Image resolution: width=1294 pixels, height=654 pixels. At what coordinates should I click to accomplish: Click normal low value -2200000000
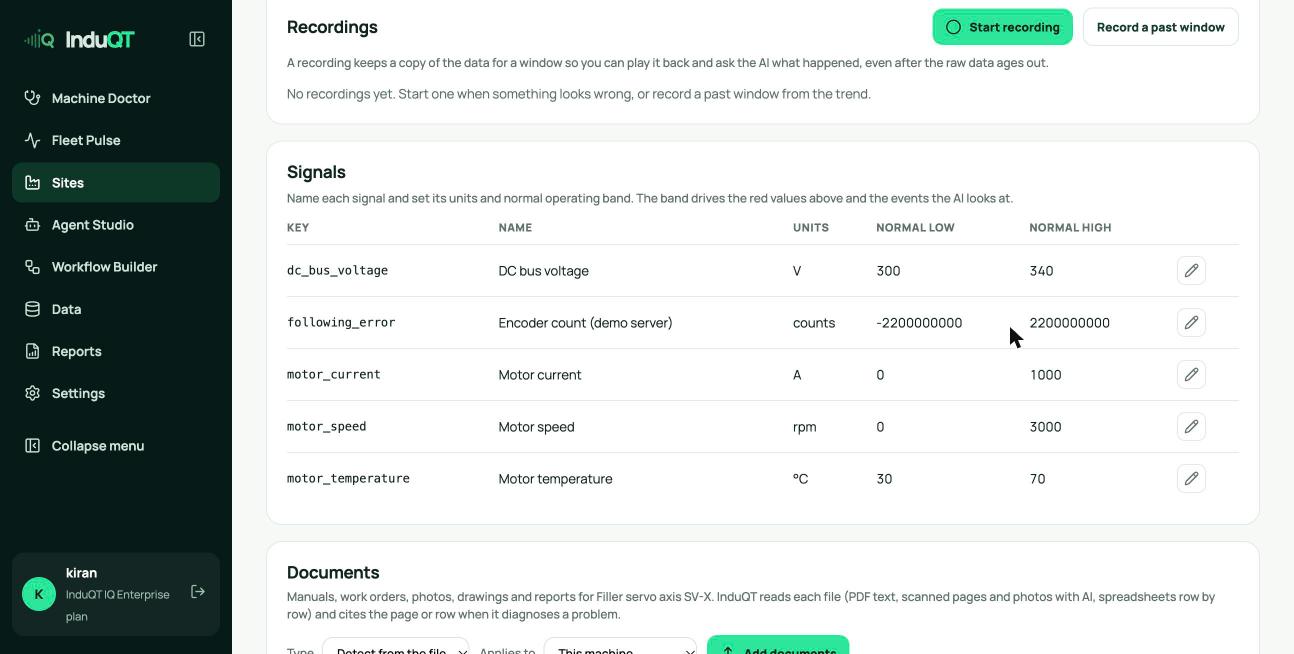pyautogui.click(x=919, y=323)
